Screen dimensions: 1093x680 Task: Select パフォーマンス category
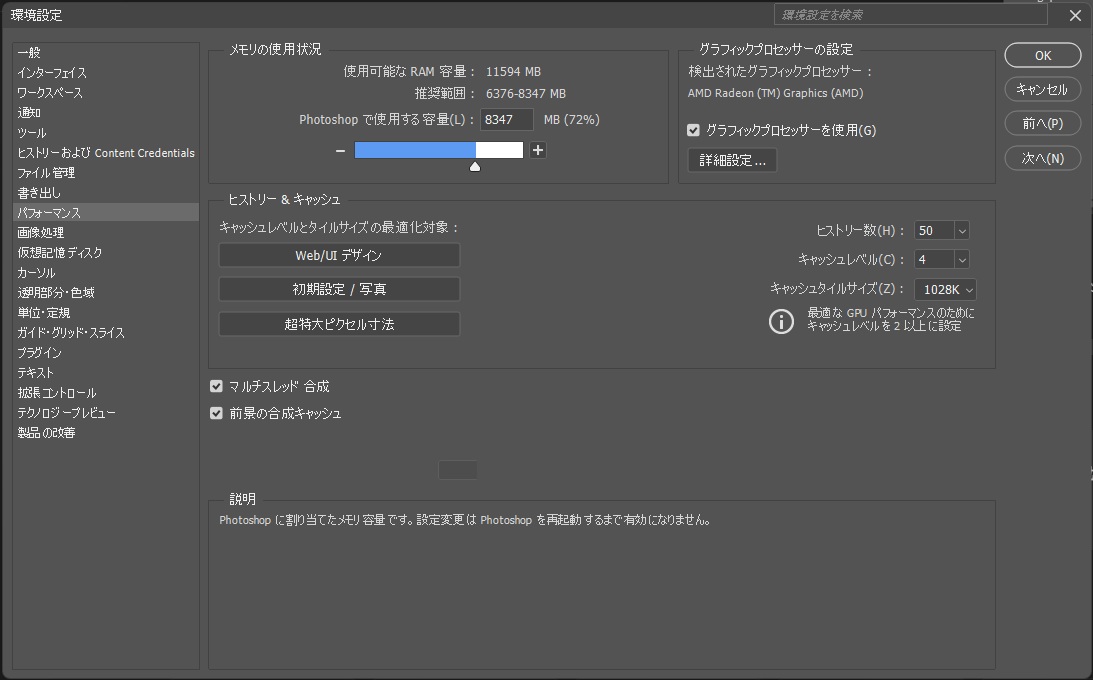tap(106, 212)
